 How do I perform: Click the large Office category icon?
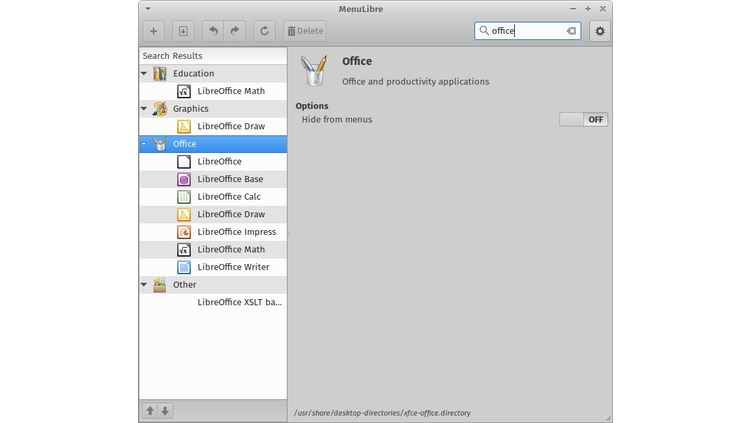click(315, 71)
